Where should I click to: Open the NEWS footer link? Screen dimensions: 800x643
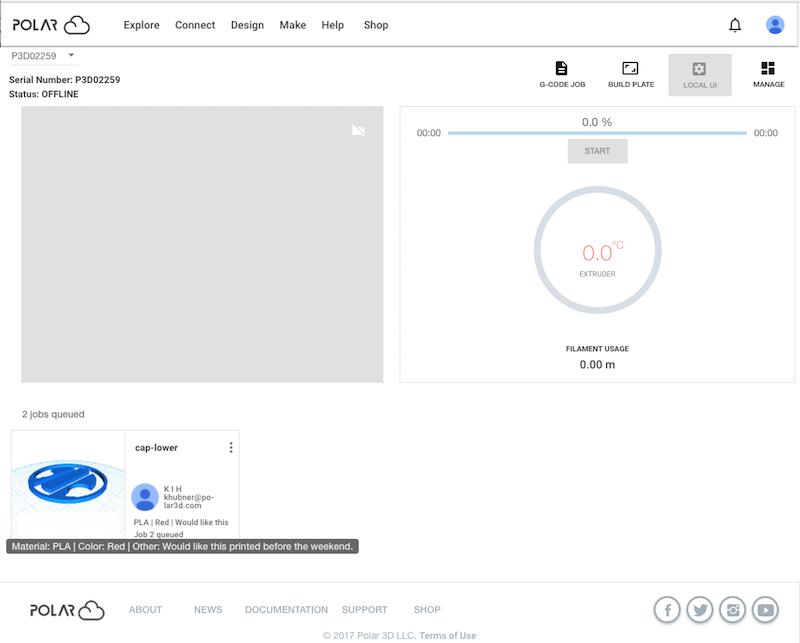pyautogui.click(x=208, y=610)
